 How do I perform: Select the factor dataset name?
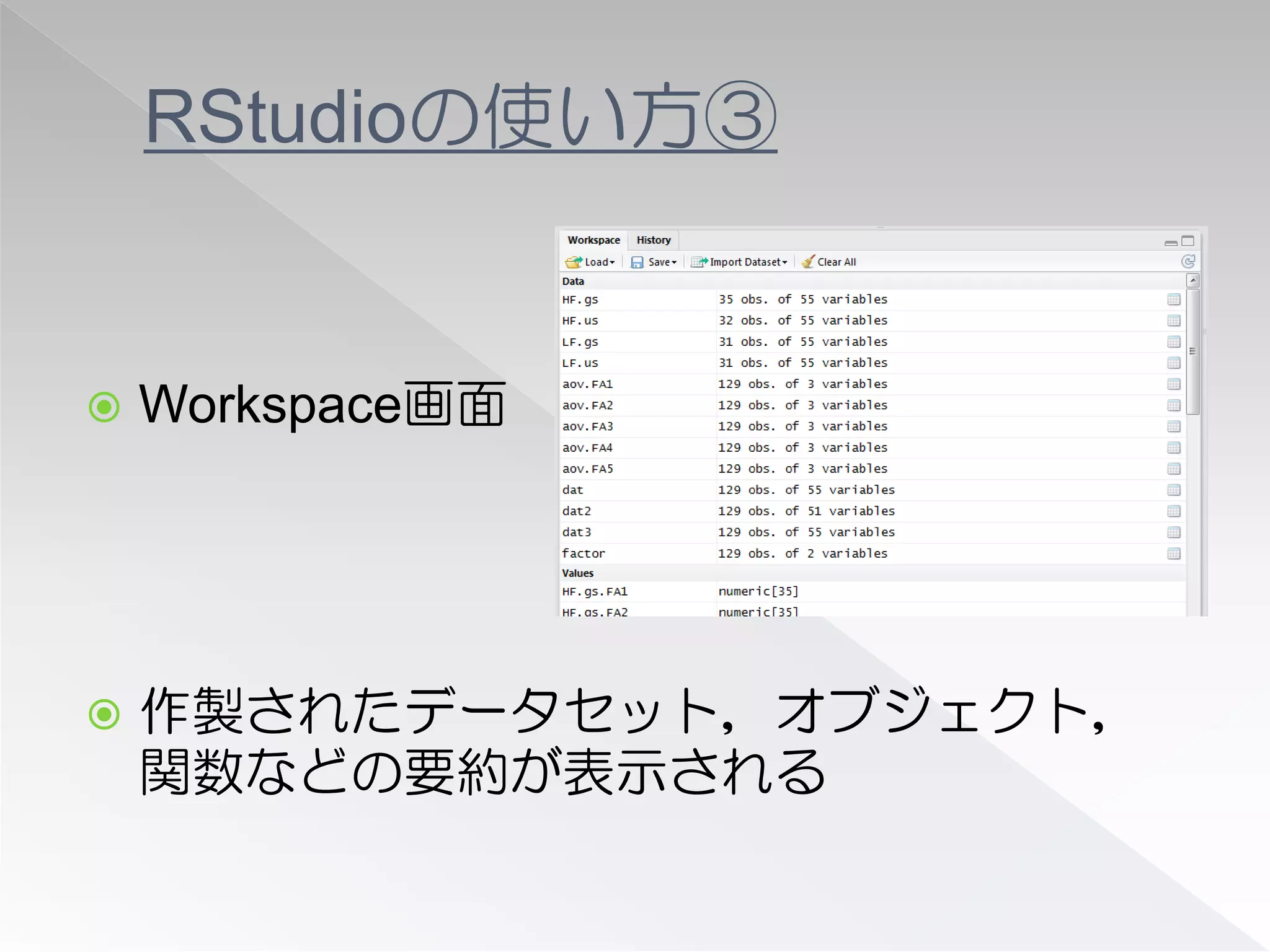coord(583,553)
